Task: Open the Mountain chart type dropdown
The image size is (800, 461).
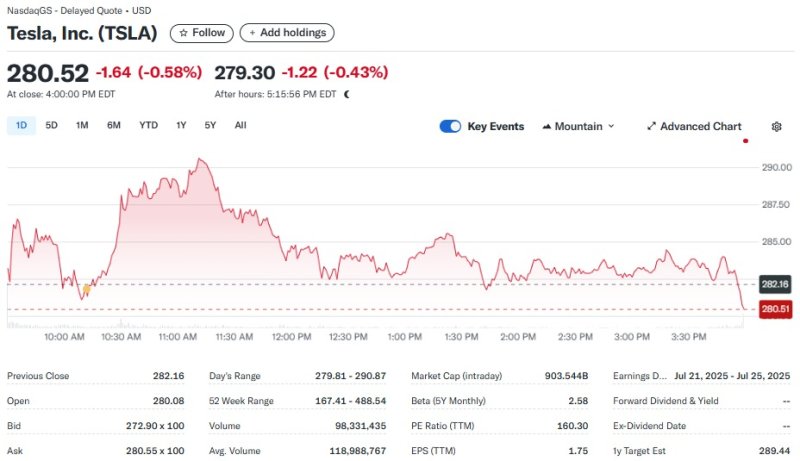Action: point(578,126)
